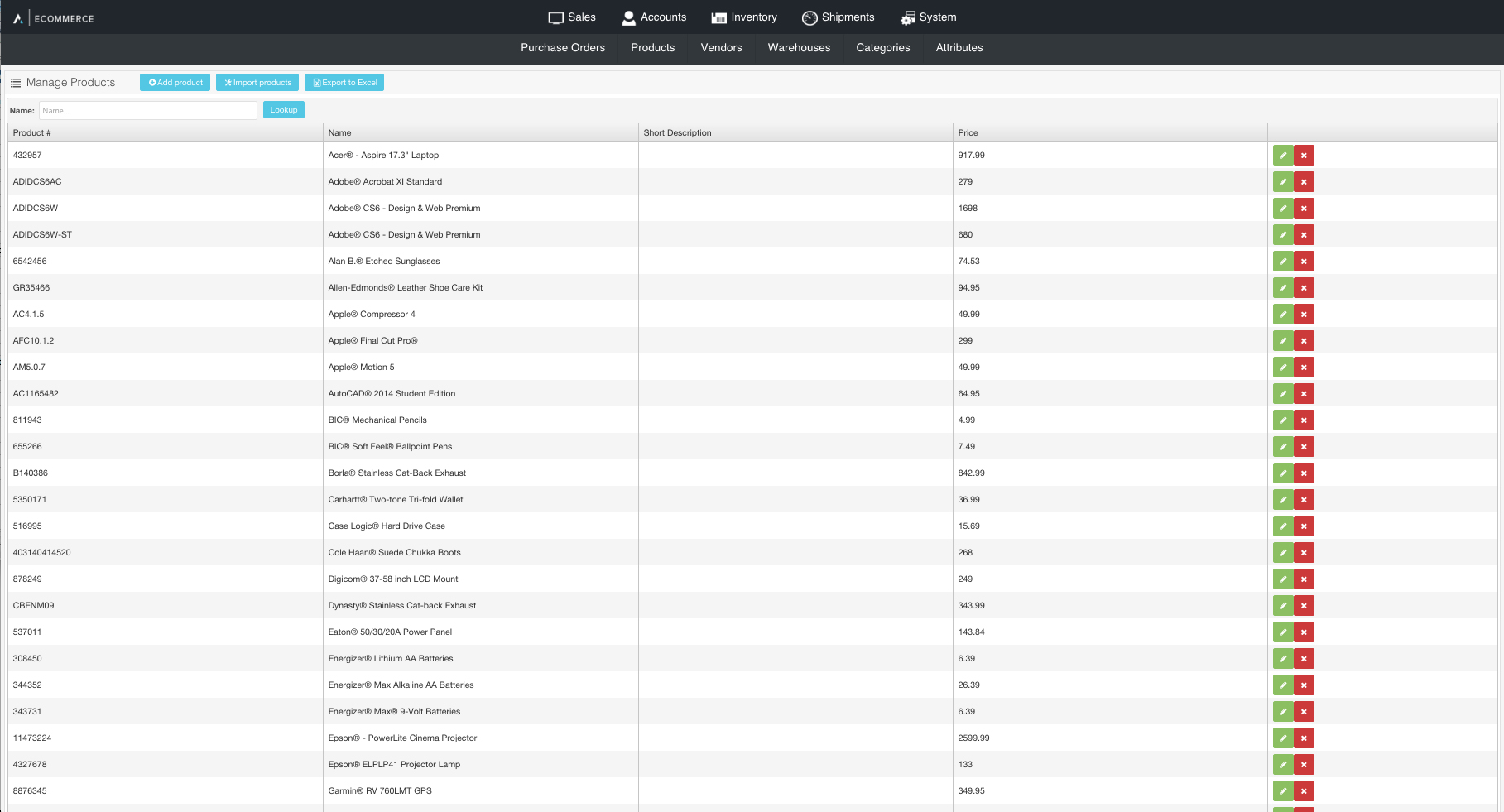Screen dimensions: 1504x812
Task: Delete Energizer Lithium AA Batteries
Action: [1304, 659]
